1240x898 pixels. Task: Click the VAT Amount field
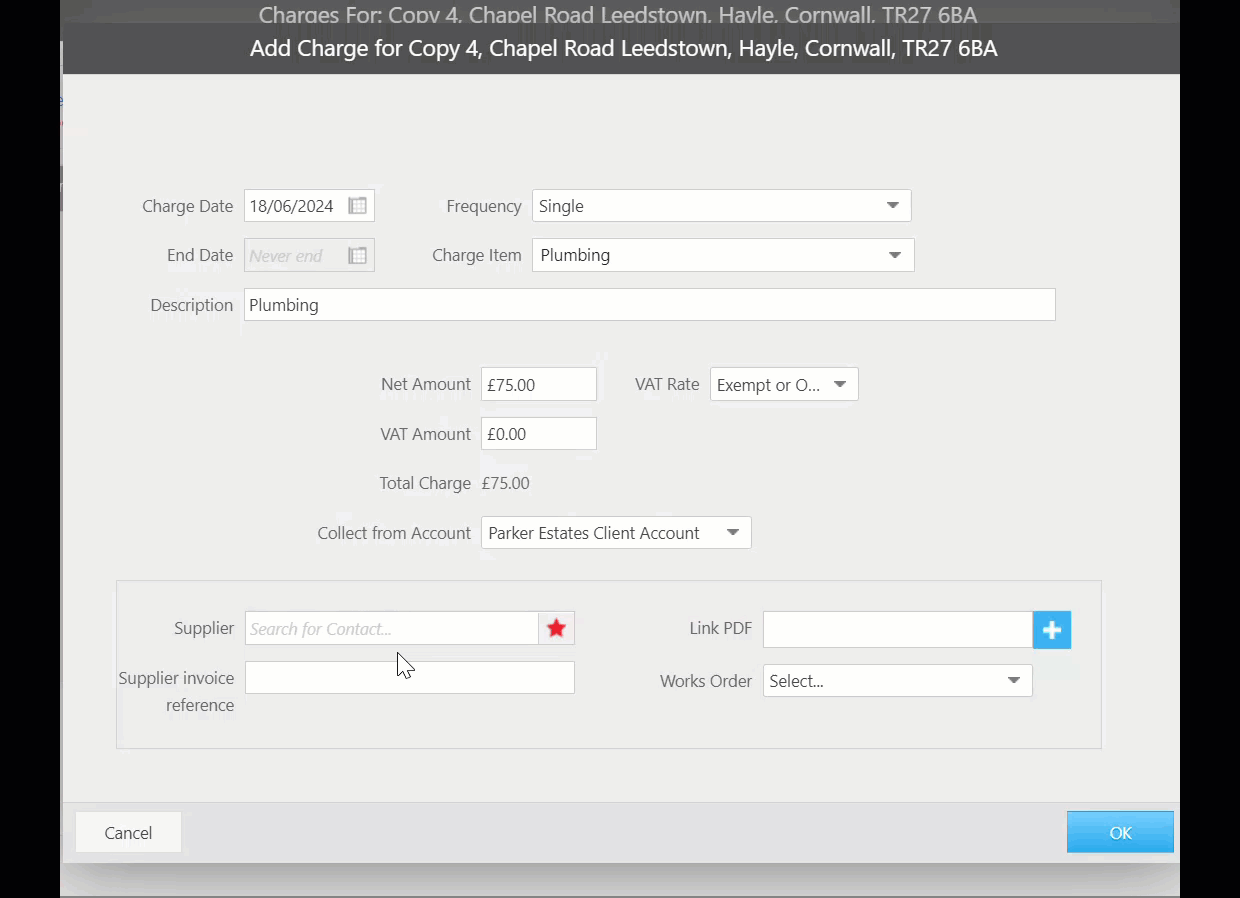click(x=538, y=434)
